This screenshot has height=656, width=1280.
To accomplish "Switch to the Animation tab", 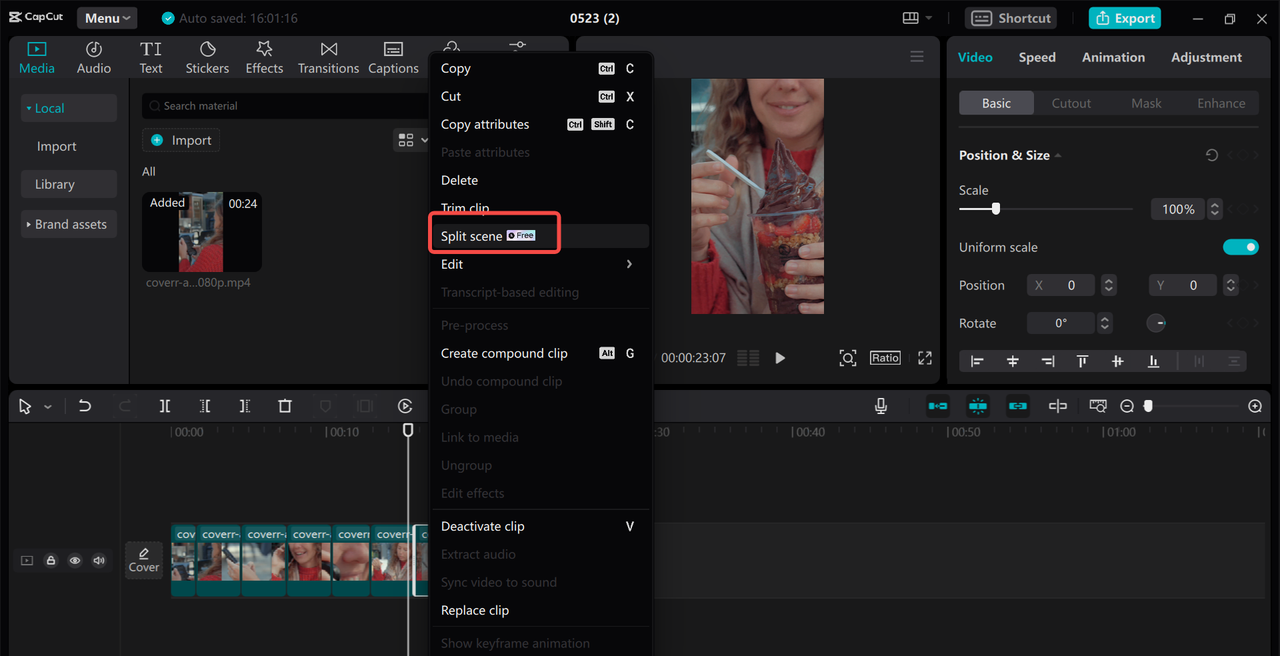I will [1113, 57].
